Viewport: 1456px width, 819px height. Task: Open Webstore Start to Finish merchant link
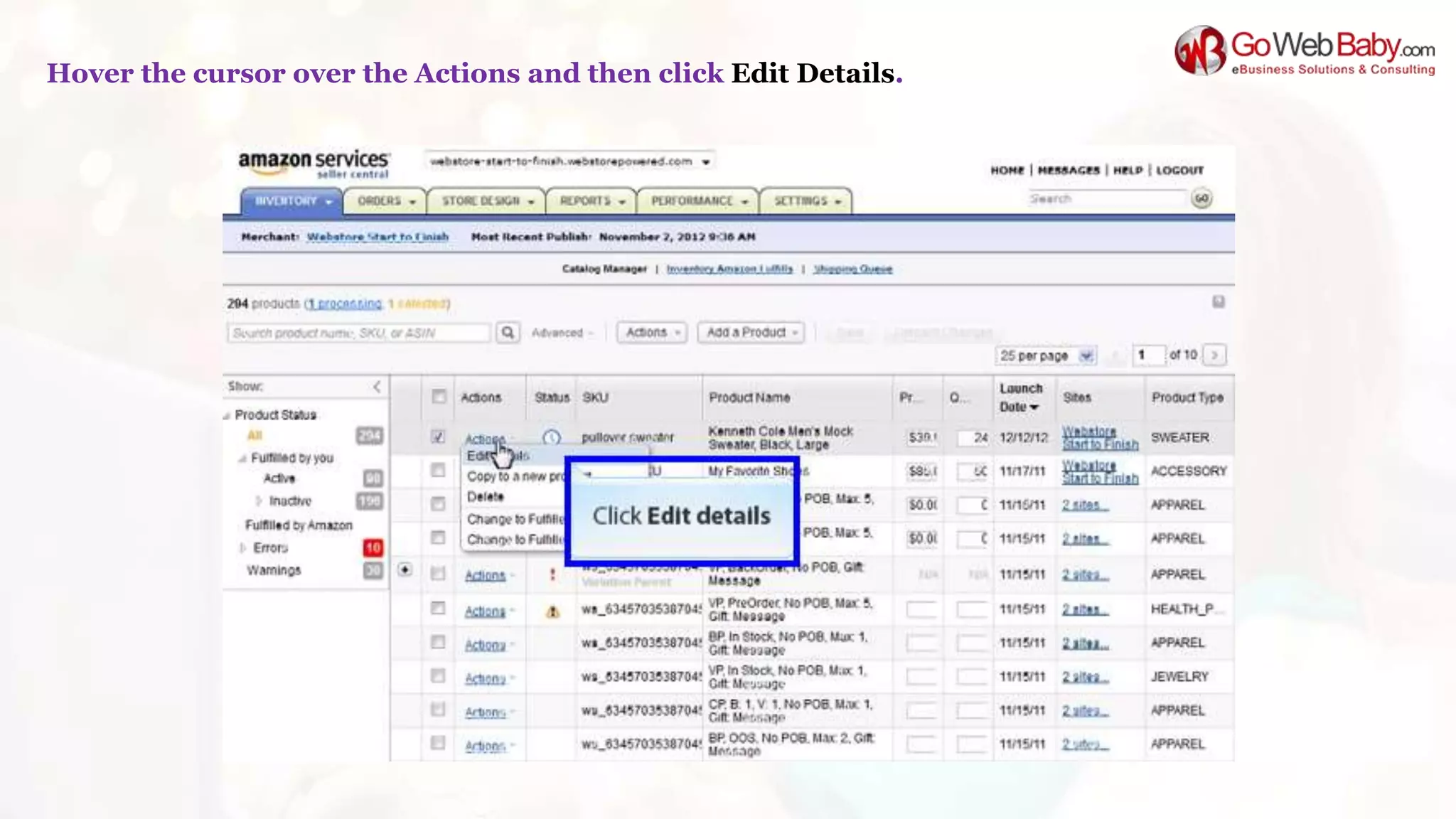click(x=378, y=237)
